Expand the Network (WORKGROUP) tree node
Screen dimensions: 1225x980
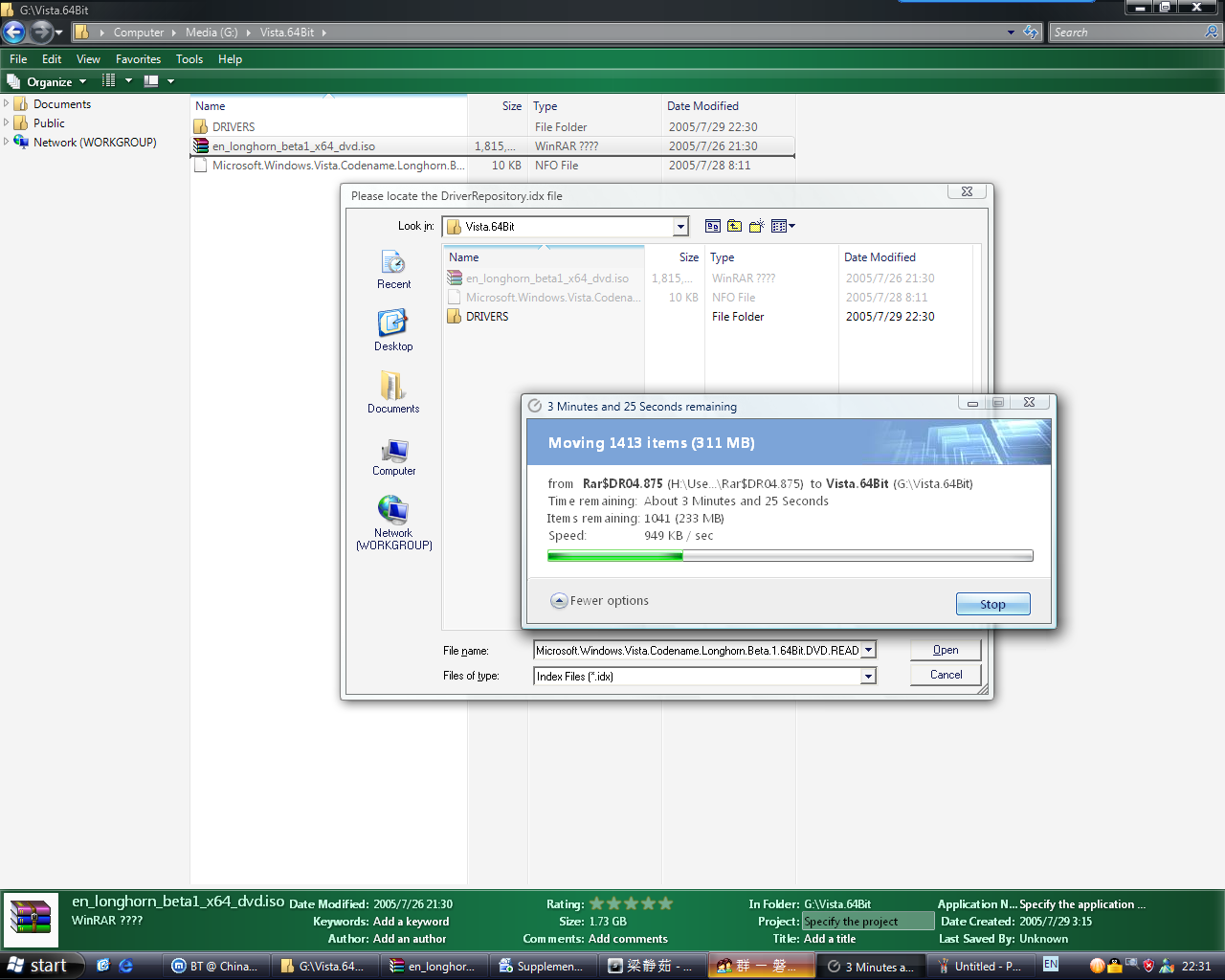(x=7, y=142)
